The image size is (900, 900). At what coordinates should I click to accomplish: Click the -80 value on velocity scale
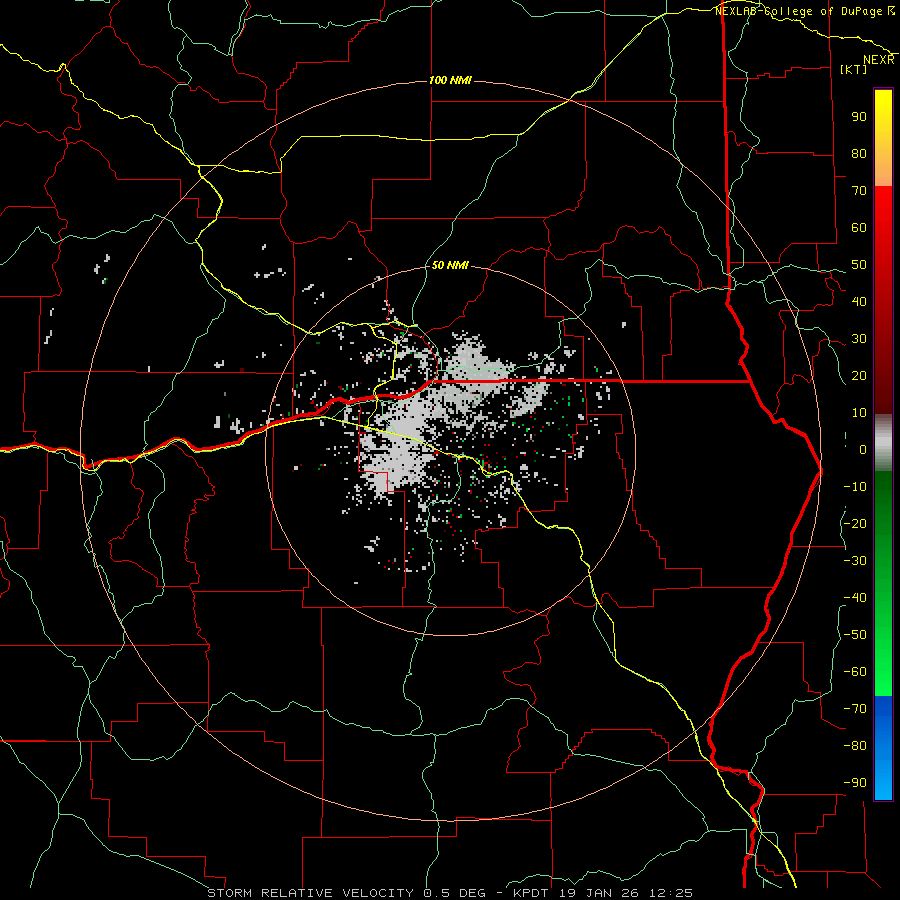pyautogui.click(x=855, y=746)
